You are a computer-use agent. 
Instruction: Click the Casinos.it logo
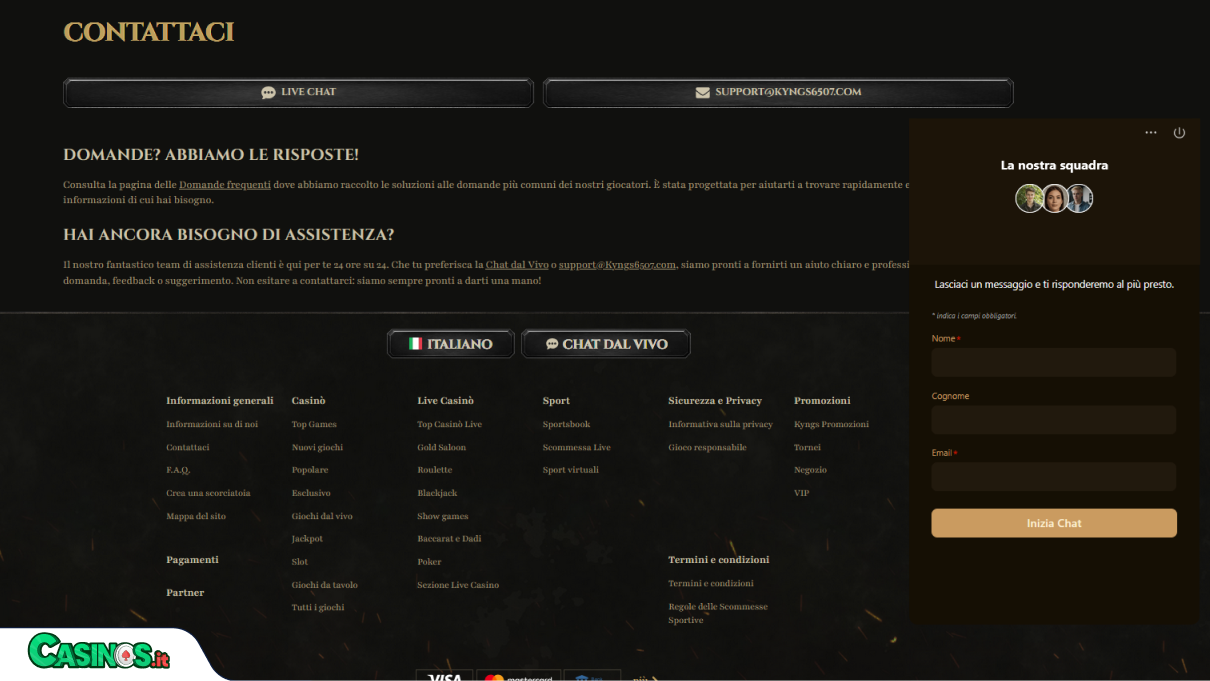point(99,654)
